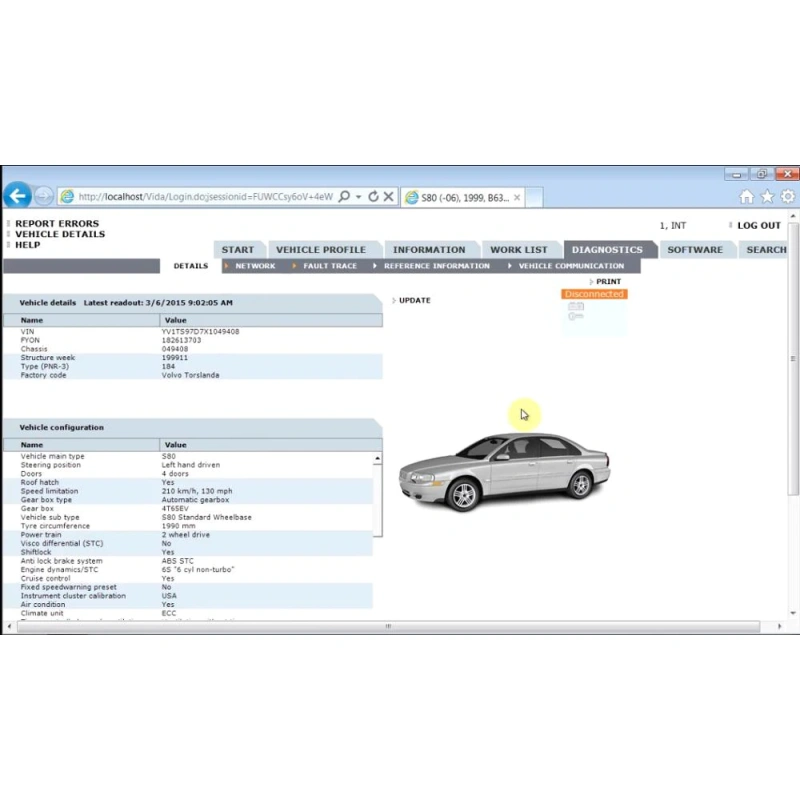Stop loading with the X icon
This screenshot has width=800, height=800.
pyautogui.click(x=388, y=196)
